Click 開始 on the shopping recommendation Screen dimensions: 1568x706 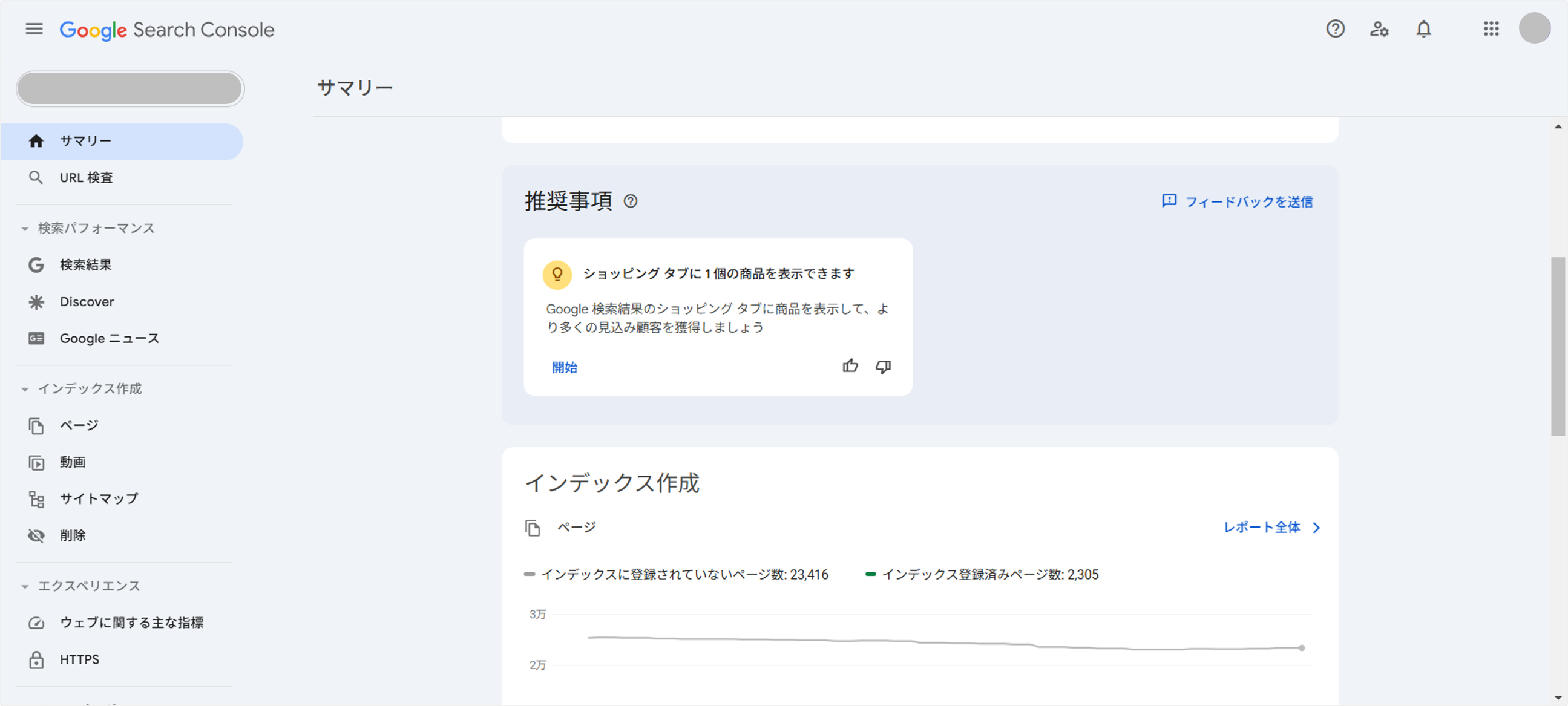click(x=564, y=368)
